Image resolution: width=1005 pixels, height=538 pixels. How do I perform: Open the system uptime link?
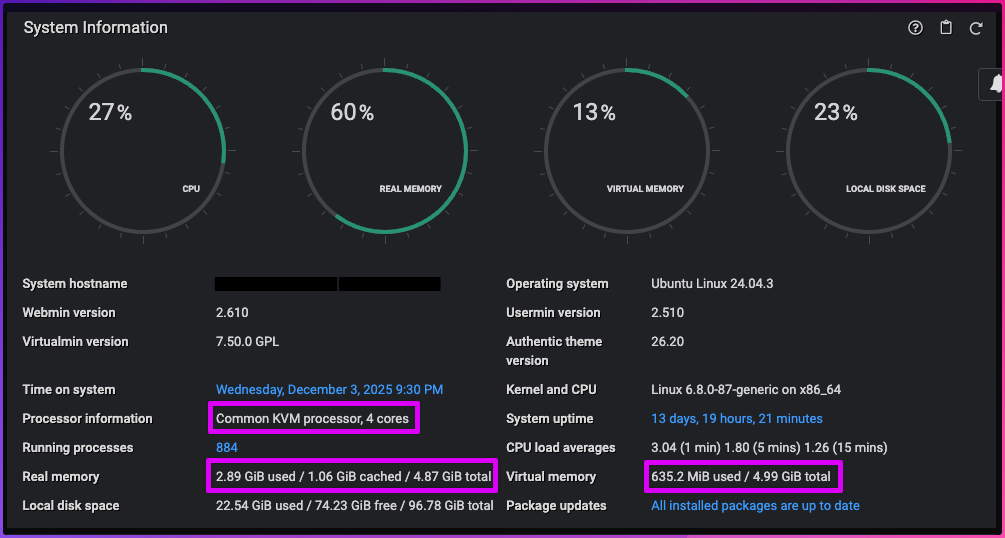(737, 419)
